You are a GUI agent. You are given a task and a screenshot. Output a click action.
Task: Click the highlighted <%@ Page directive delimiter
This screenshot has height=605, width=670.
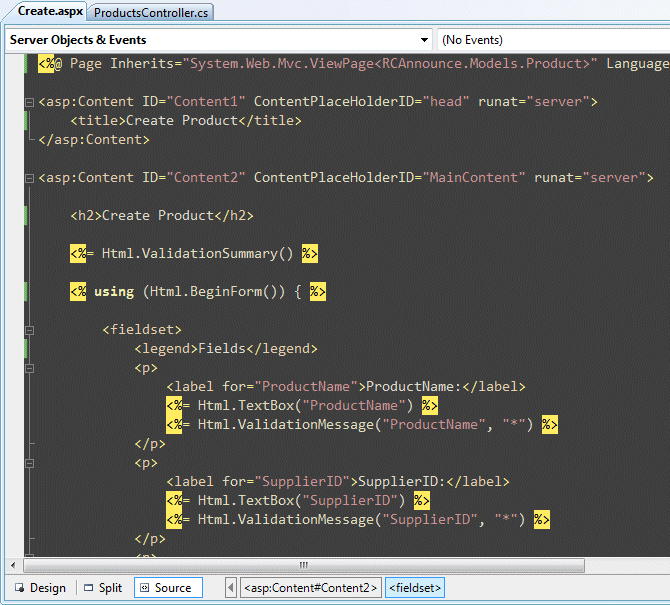tap(46, 64)
